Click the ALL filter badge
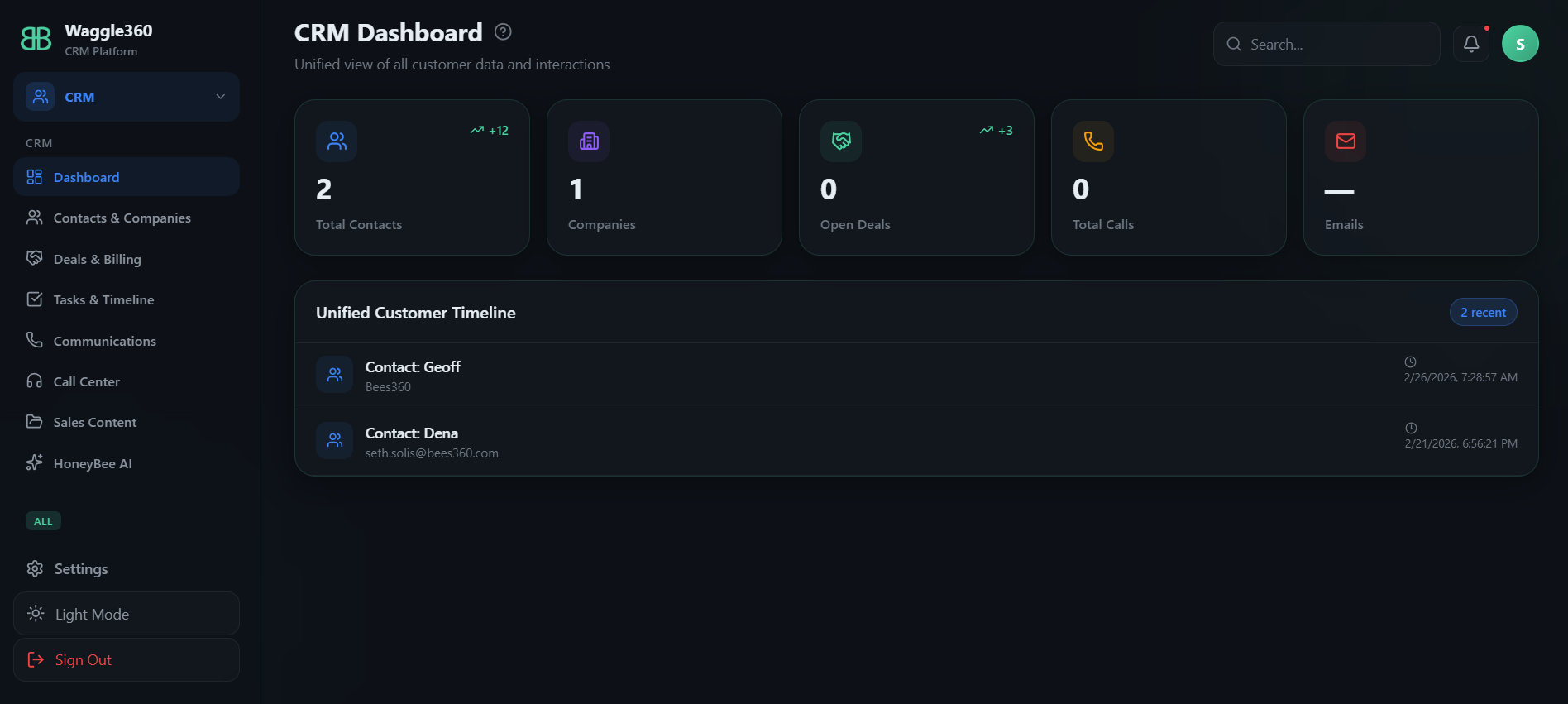 click(43, 521)
